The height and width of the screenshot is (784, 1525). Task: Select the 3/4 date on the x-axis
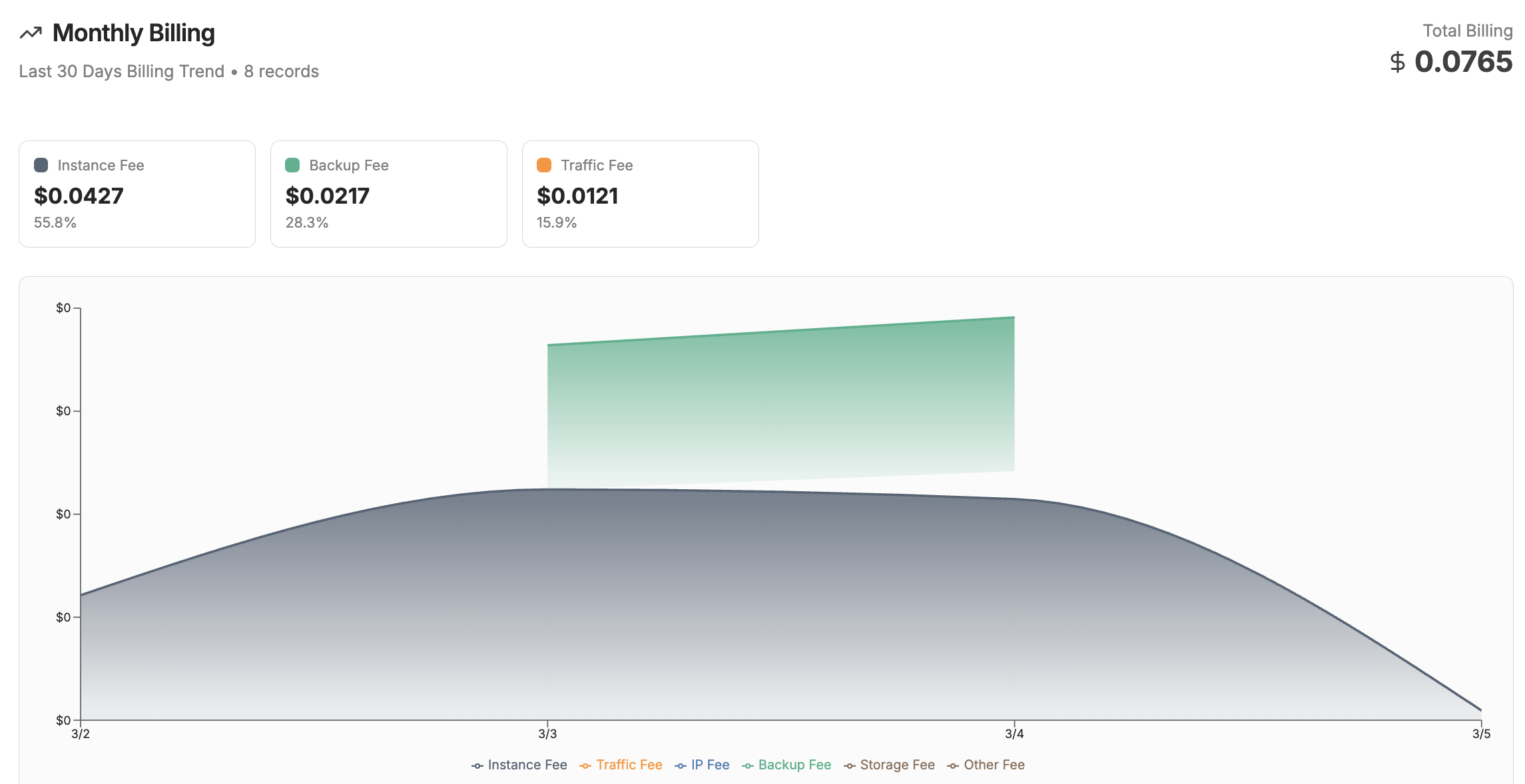1014,734
